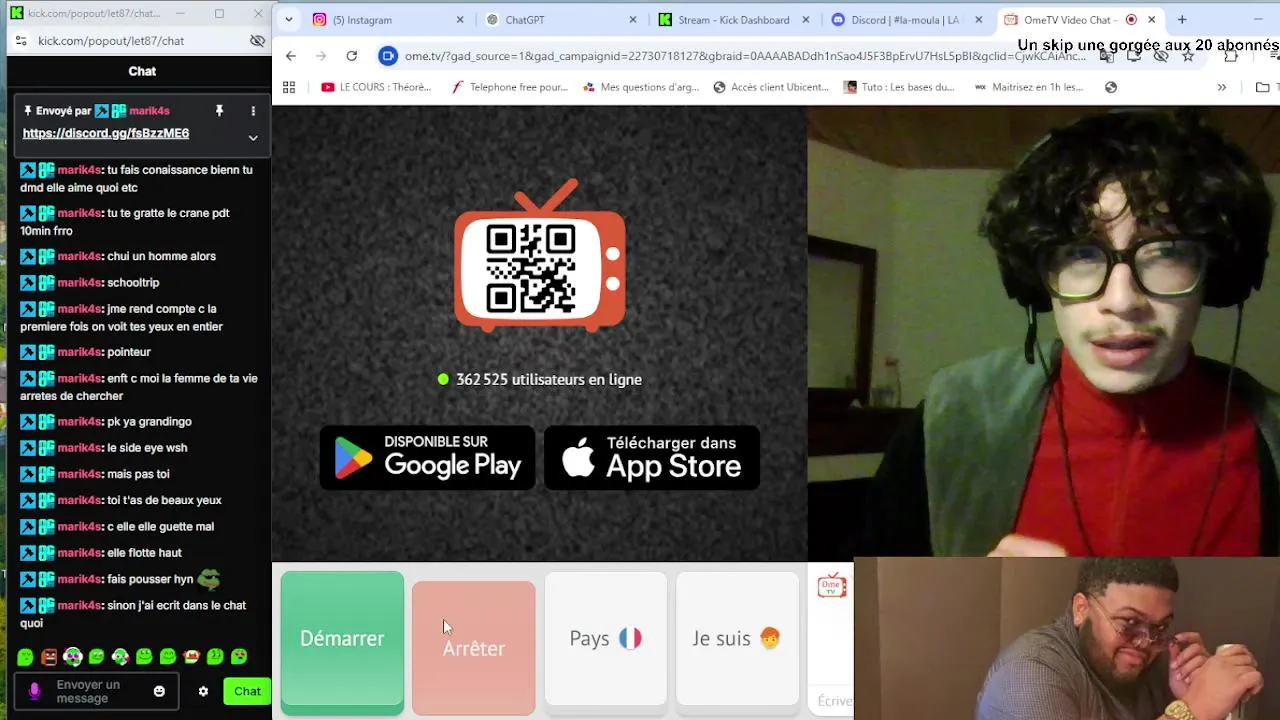Click the extensions puzzle icon in Chrome
This screenshot has width=1280, height=720.
(1231, 56)
